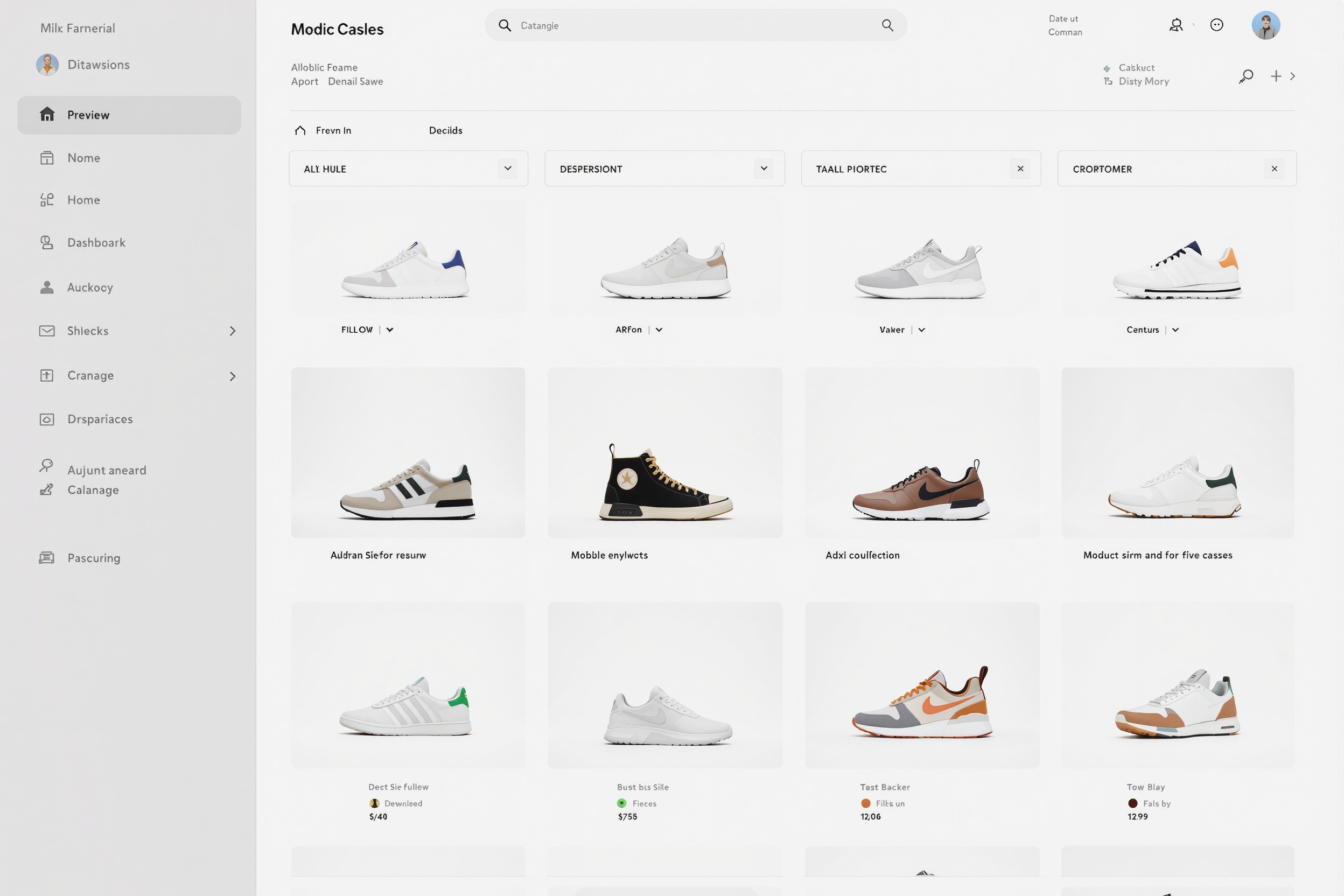
Task: Click the Caskuct diamond icon
Action: coord(1107,68)
